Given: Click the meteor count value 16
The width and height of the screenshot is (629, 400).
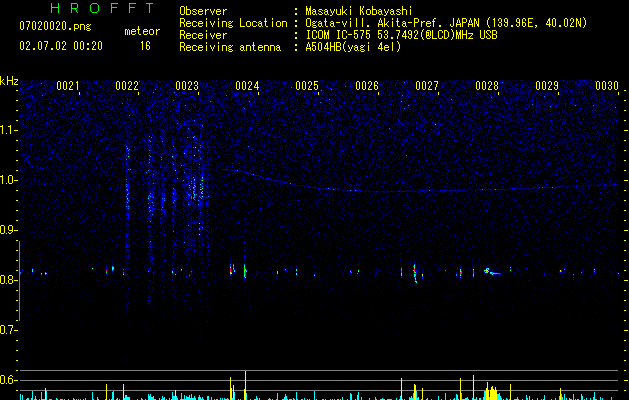Looking at the screenshot, I should coord(145,46).
